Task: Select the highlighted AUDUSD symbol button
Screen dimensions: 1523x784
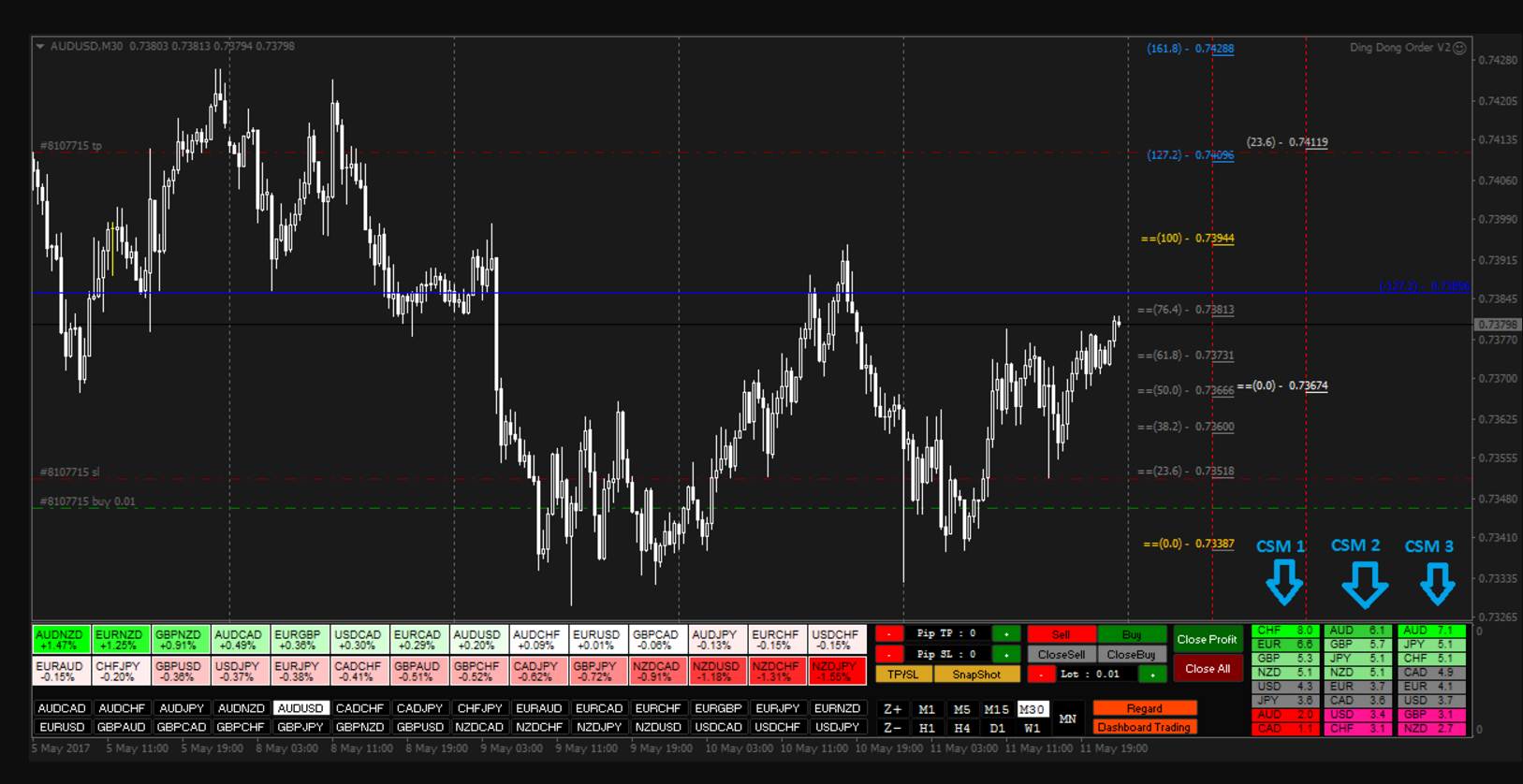Action: [300, 709]
